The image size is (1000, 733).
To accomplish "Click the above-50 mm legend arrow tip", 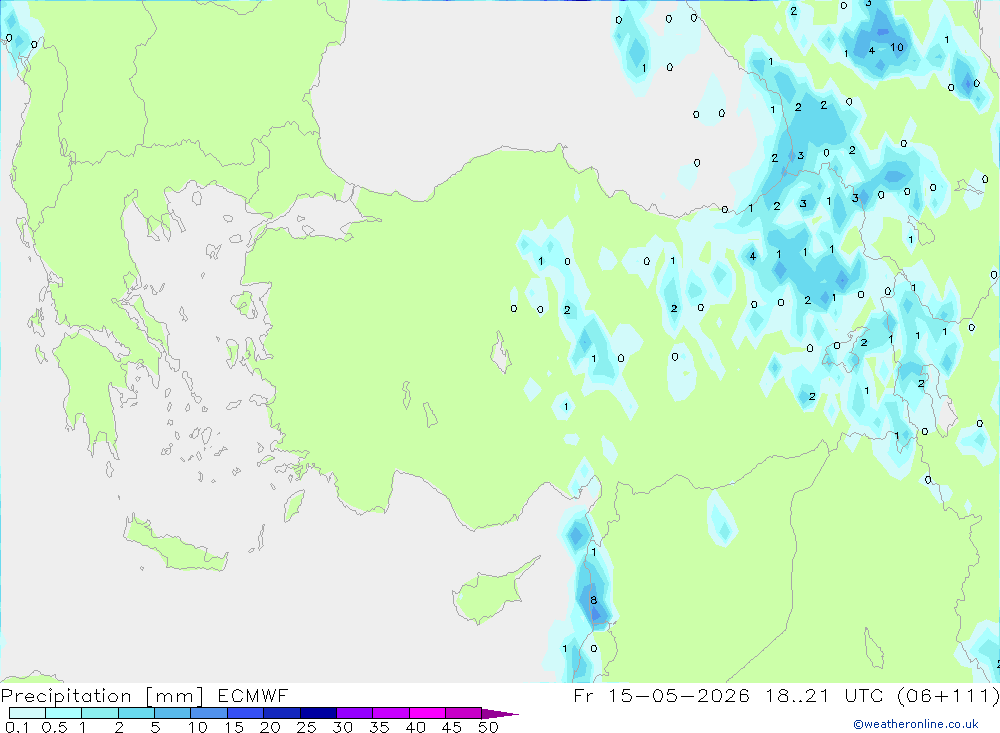I will (x=500, y=714).
